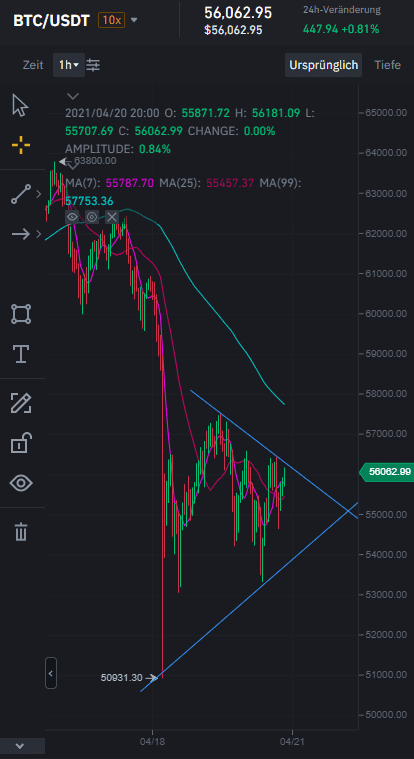Click the 50931.30 low price marker
The width and height of the screenshot is (414, 759).
click(x=122, y=678)
